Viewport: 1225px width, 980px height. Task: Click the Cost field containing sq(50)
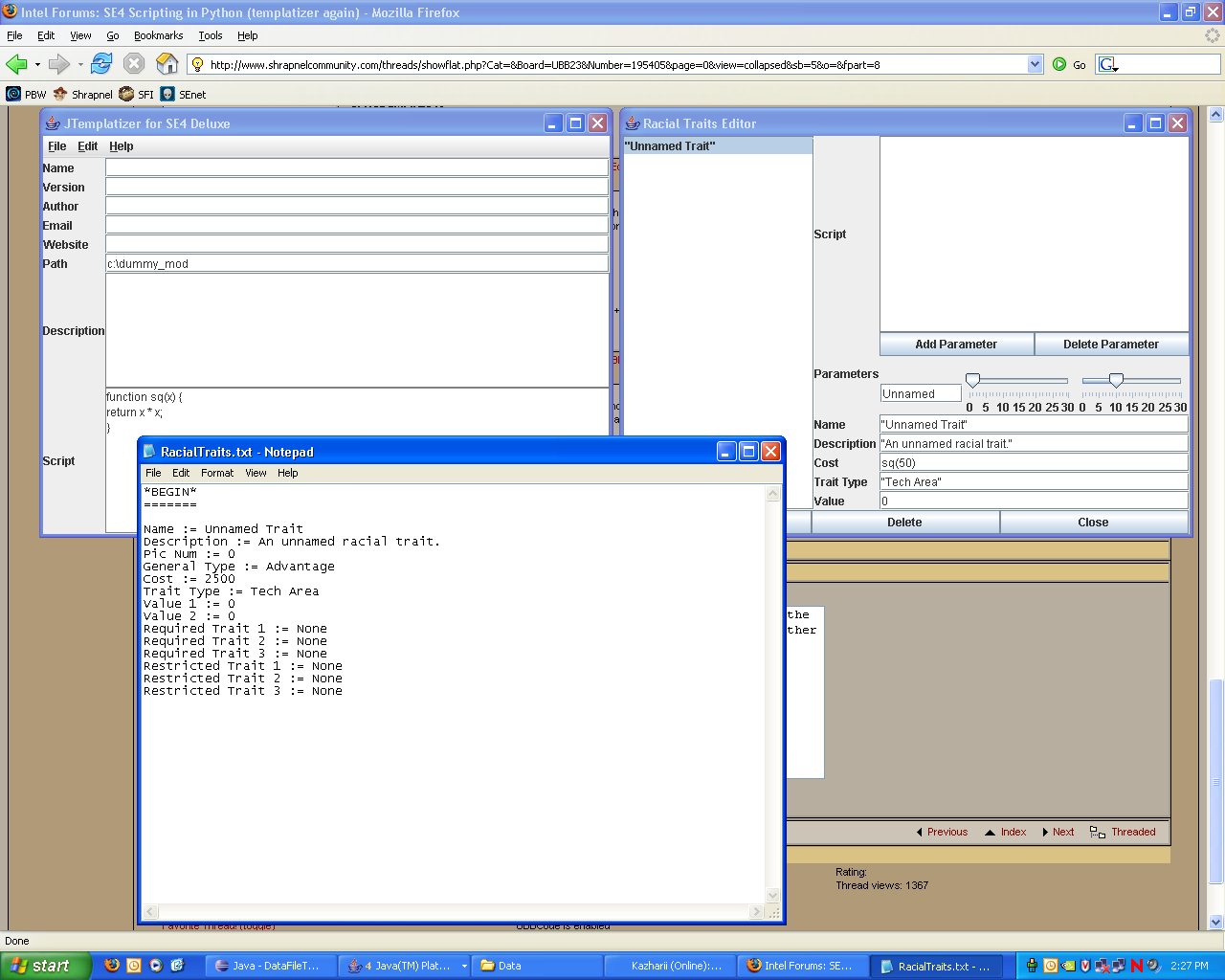click(x=1034, y=463)
